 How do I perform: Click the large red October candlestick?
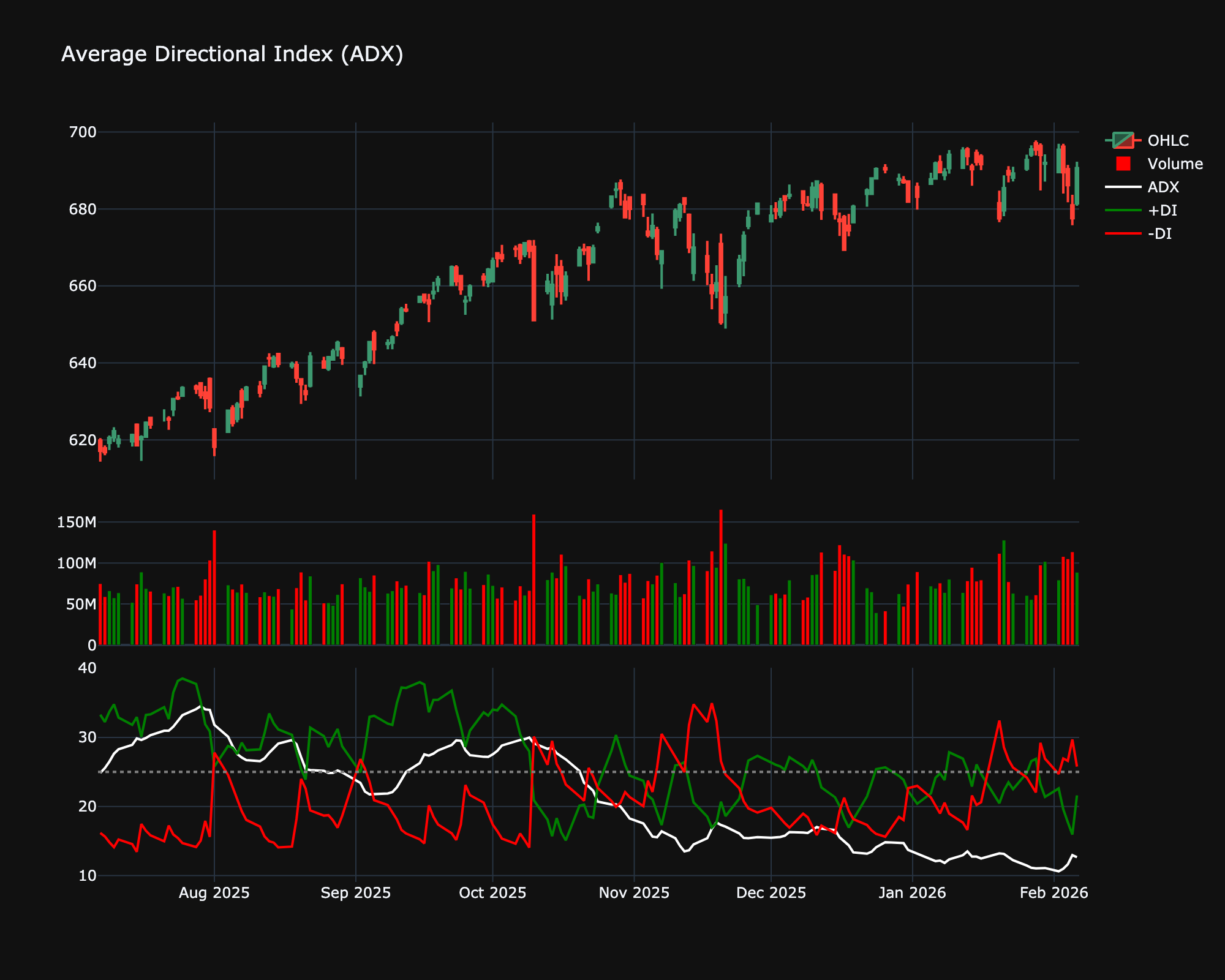click(533, 282)
